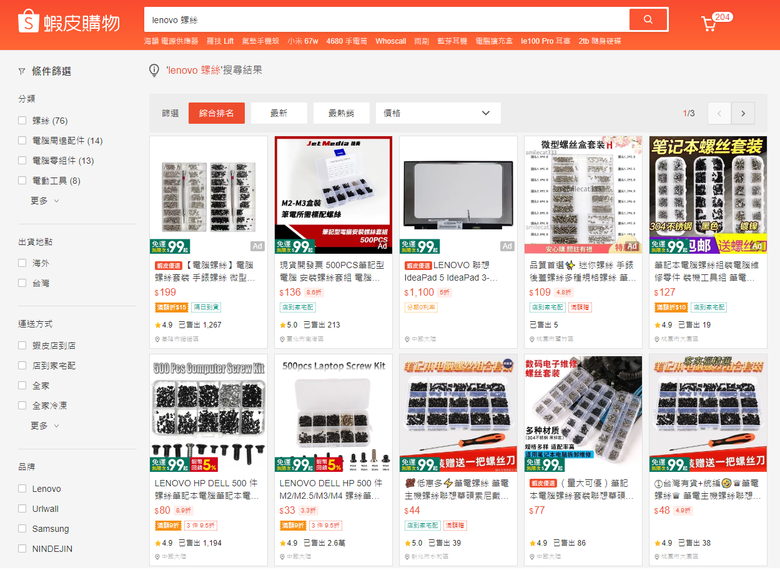The image size is (780, 570).
Task: Click suggested search 4680 手電筒
Action: tap(347, 41)
